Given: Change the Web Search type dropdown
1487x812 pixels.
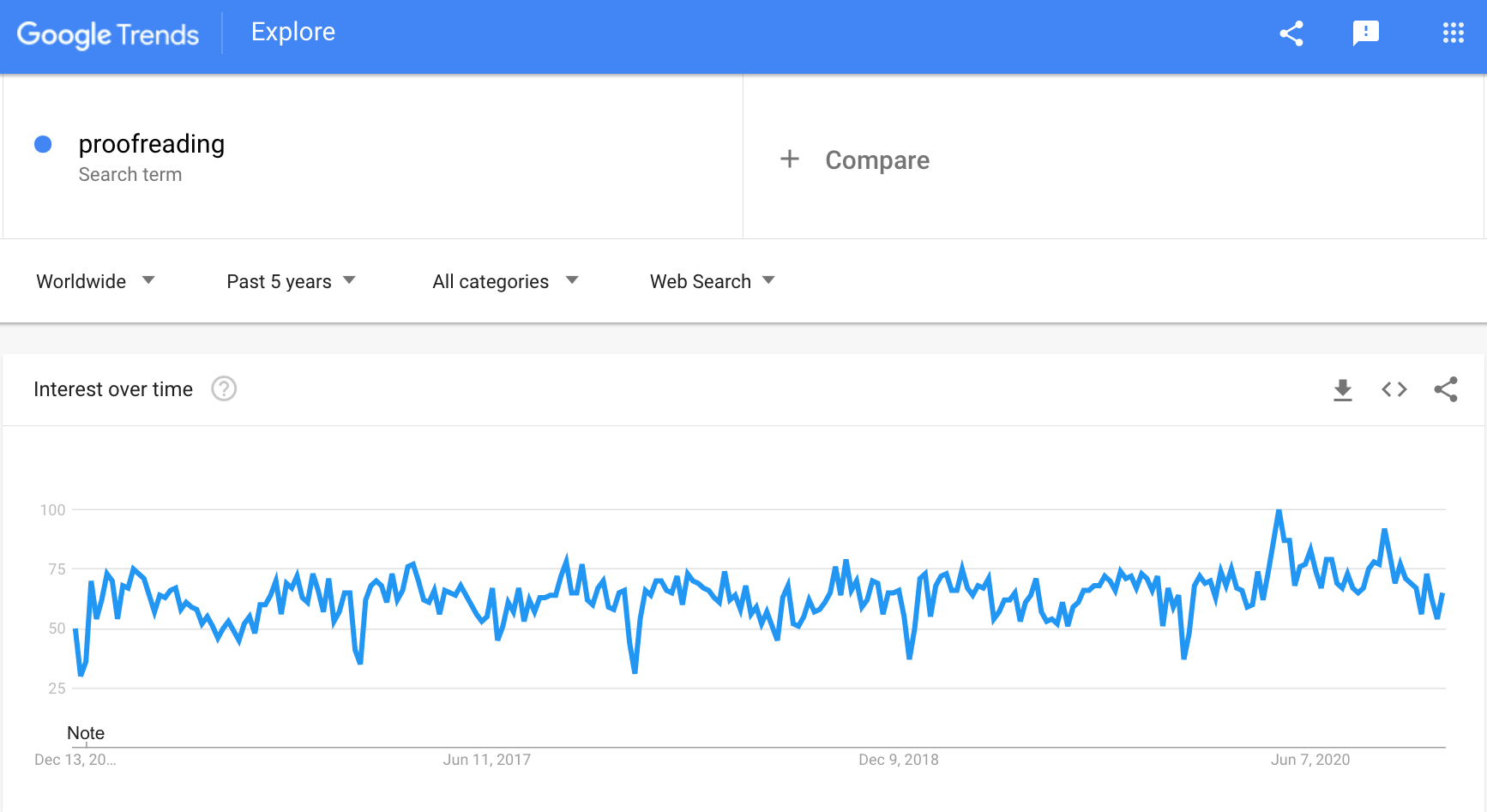Looking at the screenshot, I should pyautogui.click(x=712, y=281).
